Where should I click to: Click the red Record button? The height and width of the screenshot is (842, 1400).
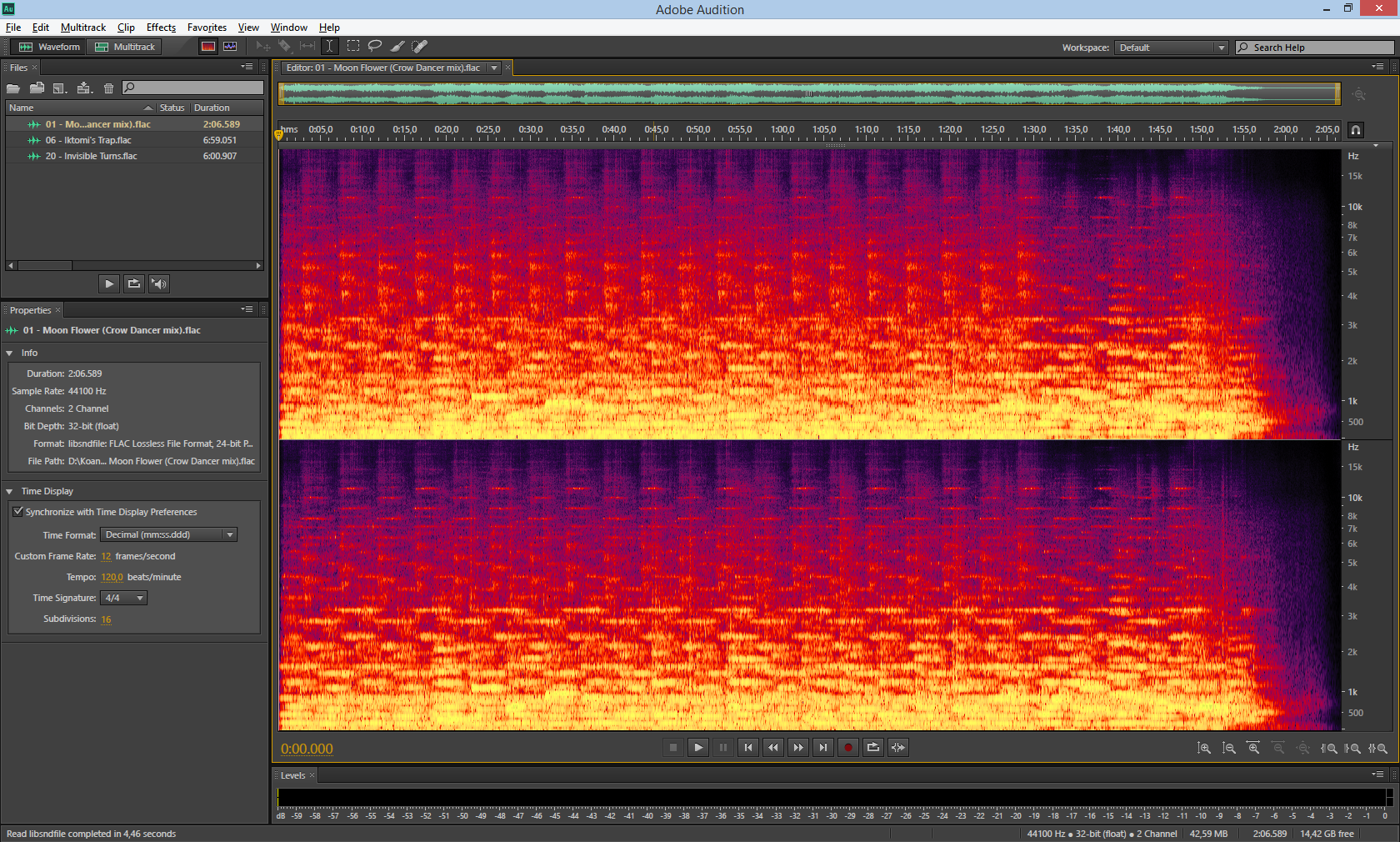pos(848,748)
